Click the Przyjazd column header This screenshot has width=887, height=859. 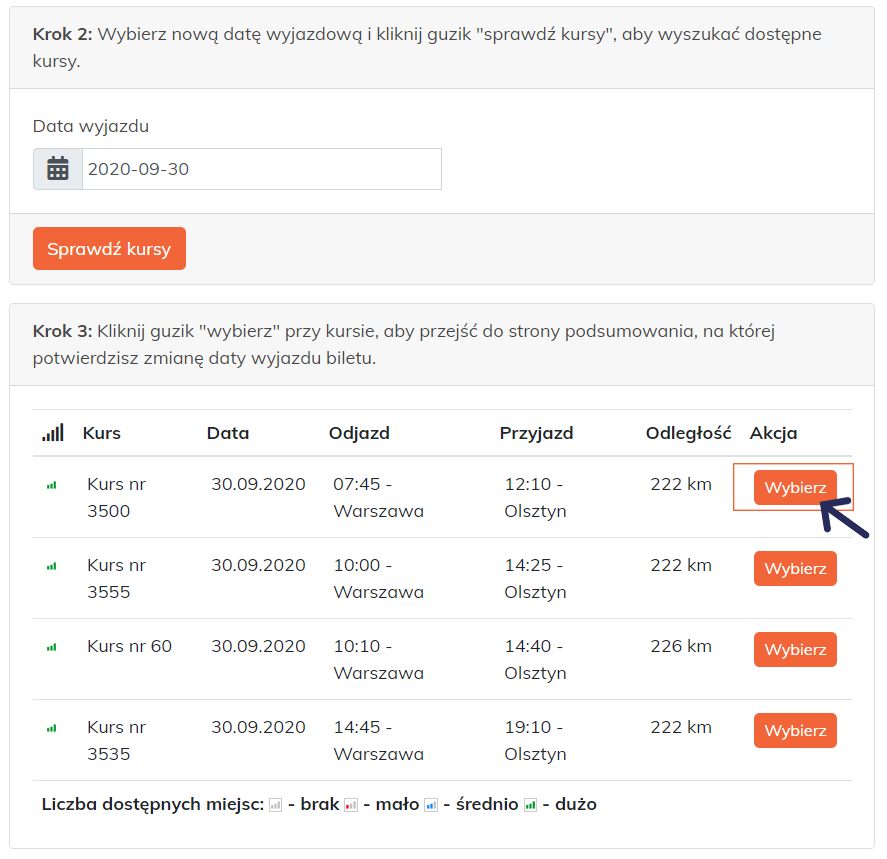pyautogui.click(x=536, y=433)
